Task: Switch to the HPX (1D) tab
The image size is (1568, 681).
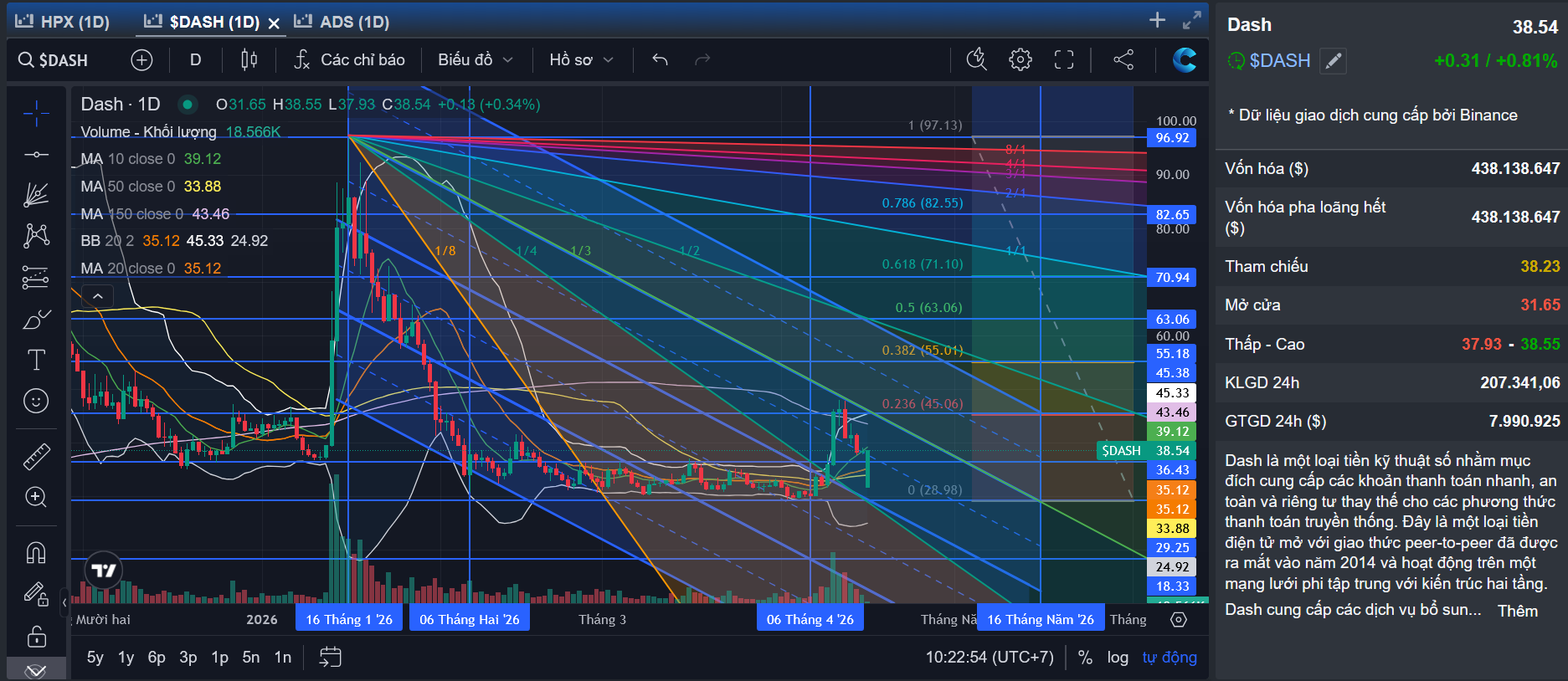Action: (x=64, y=22)
